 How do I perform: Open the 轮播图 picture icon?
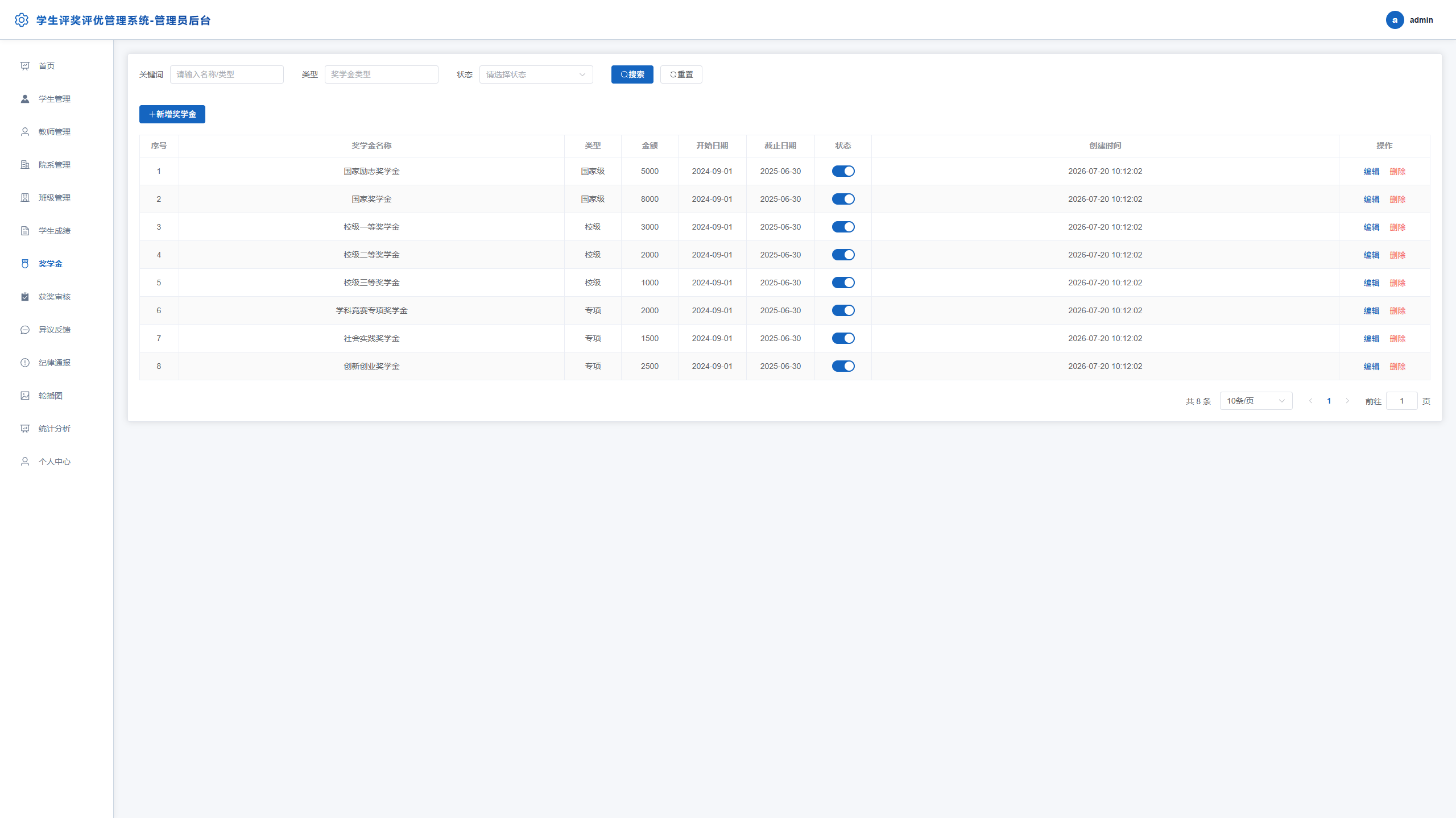point(25,396)
